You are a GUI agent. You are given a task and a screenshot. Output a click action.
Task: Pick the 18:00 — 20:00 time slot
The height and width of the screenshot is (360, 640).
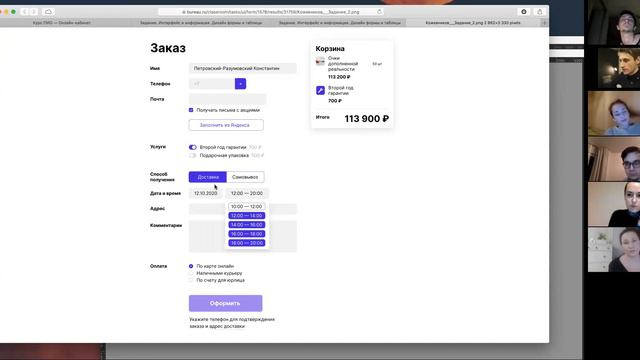[247, 243]
